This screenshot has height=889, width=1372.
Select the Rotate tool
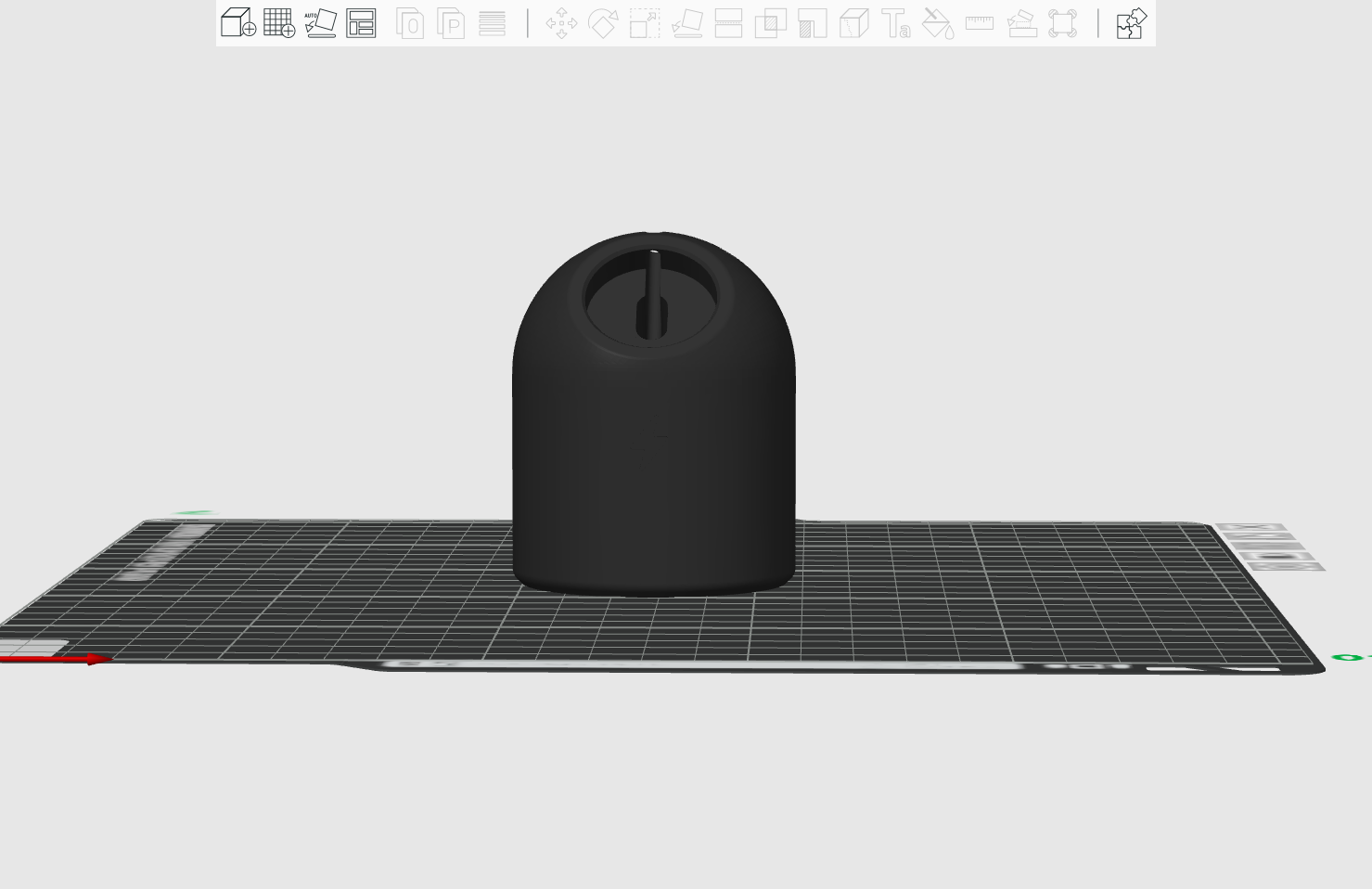(603, 24)
